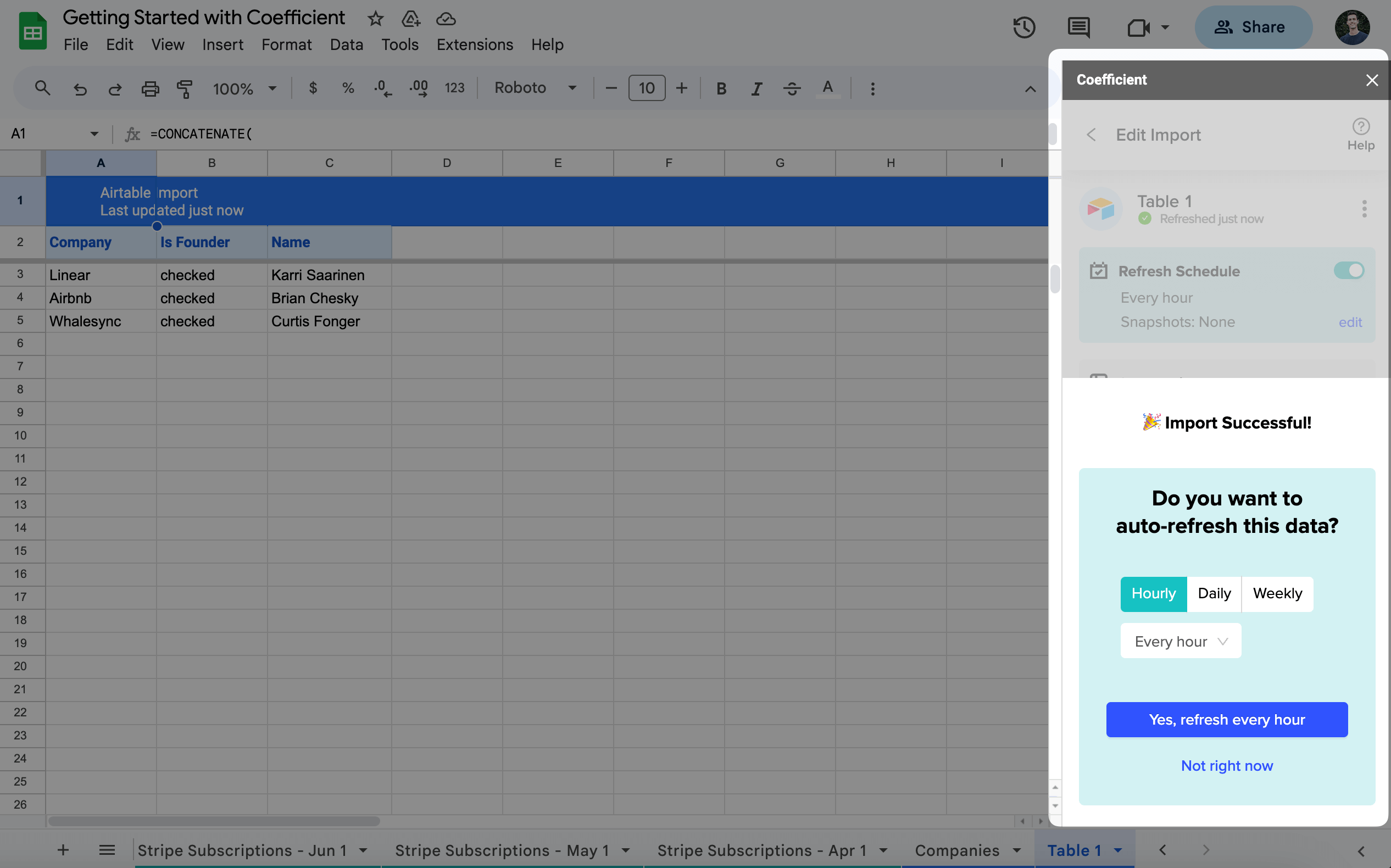
Task: Click the edit link for schedule
Action: click(1350, 322)
